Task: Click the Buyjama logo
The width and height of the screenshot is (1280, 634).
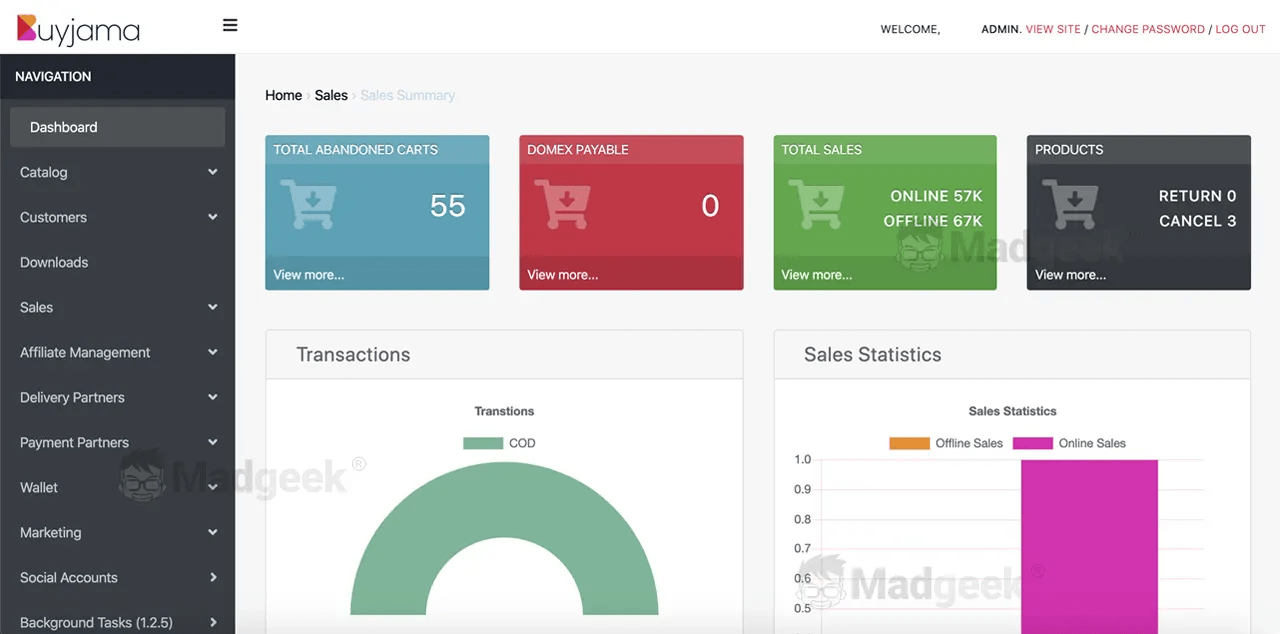Action: (78, 29)
